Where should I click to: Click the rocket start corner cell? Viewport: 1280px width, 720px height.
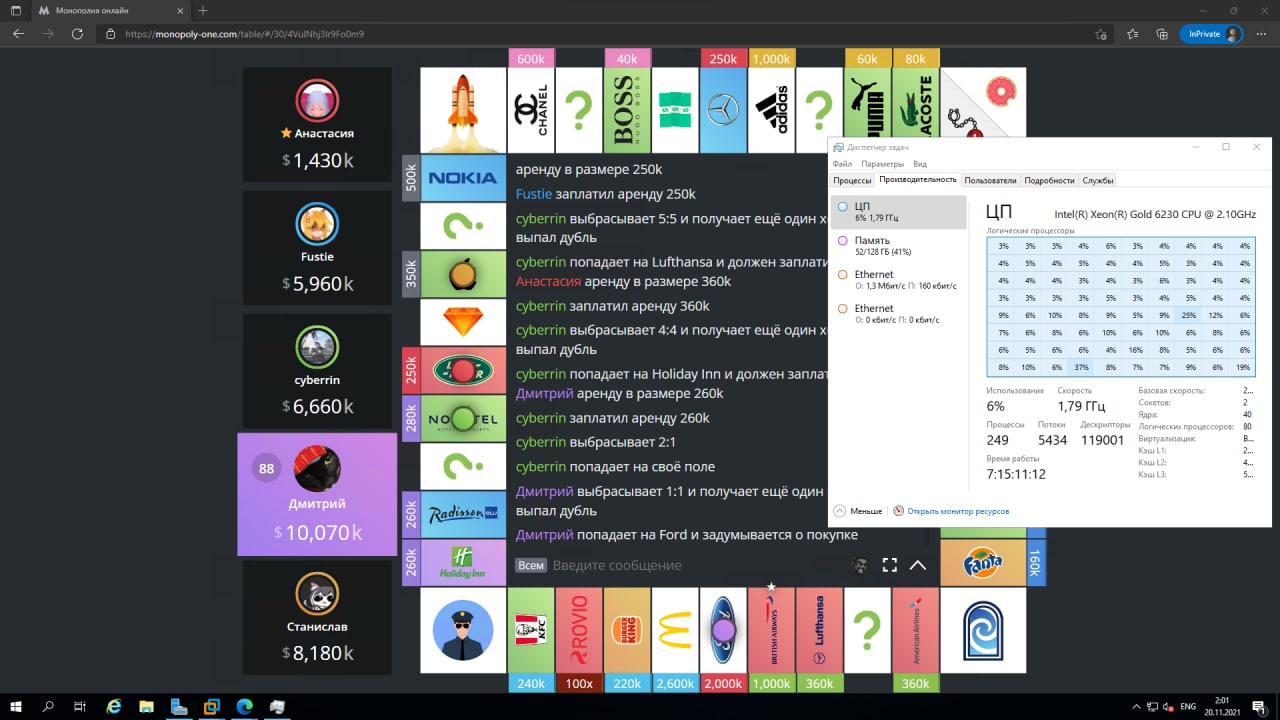tap(463, 110)
